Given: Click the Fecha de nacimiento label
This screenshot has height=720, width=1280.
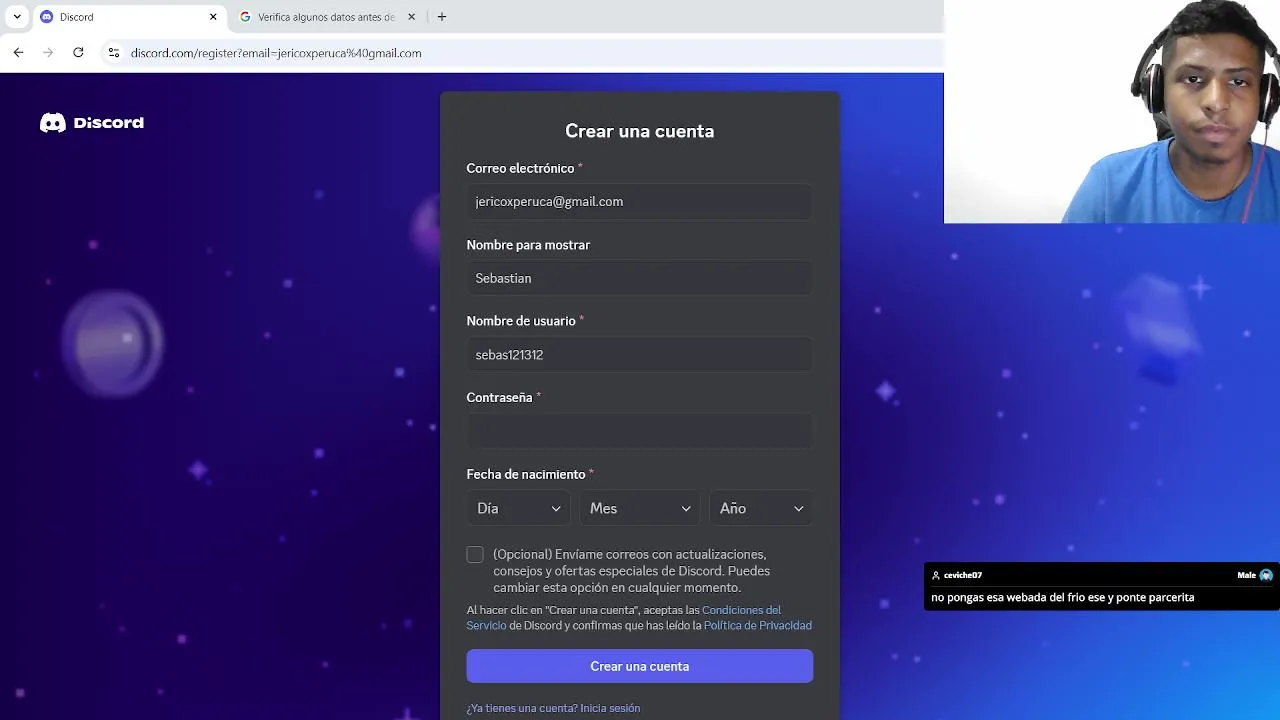Looking at the screenshot, I should (x=526, y=474).
